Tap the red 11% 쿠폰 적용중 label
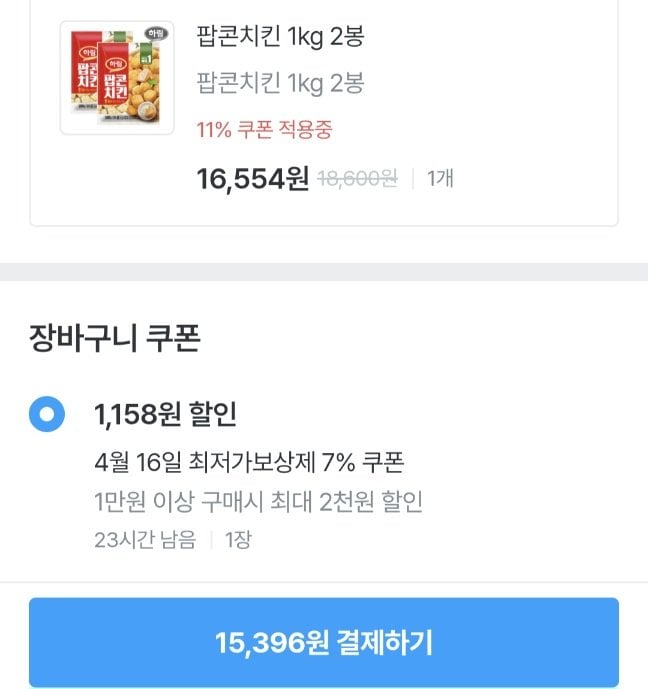 [265, 129]
